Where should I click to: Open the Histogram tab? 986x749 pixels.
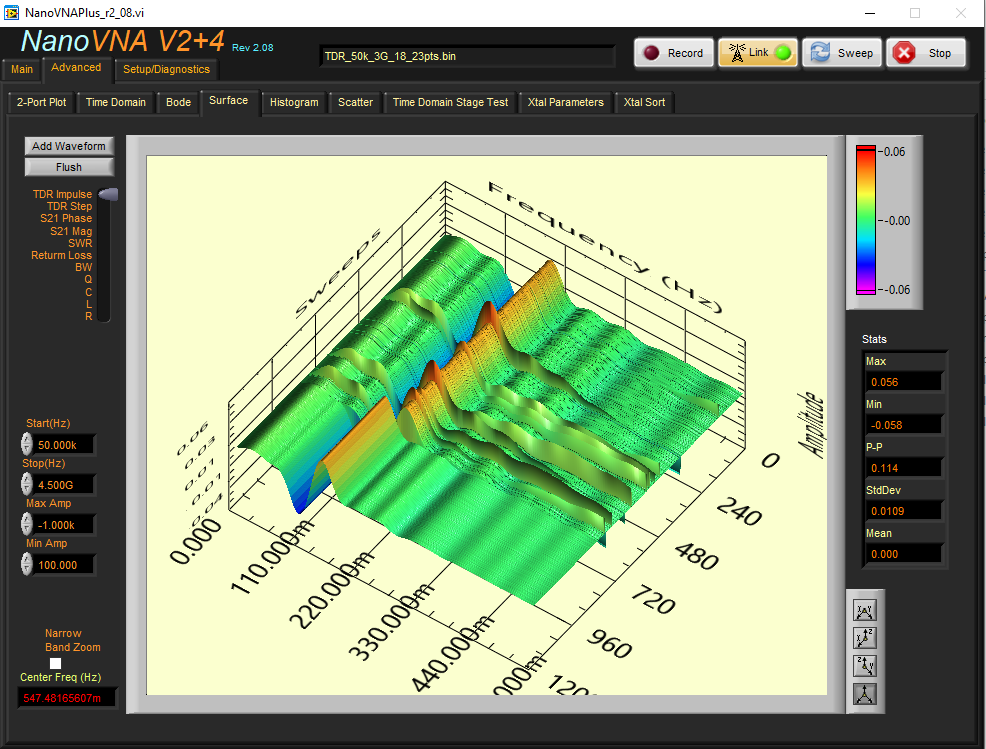coord(294,103)
